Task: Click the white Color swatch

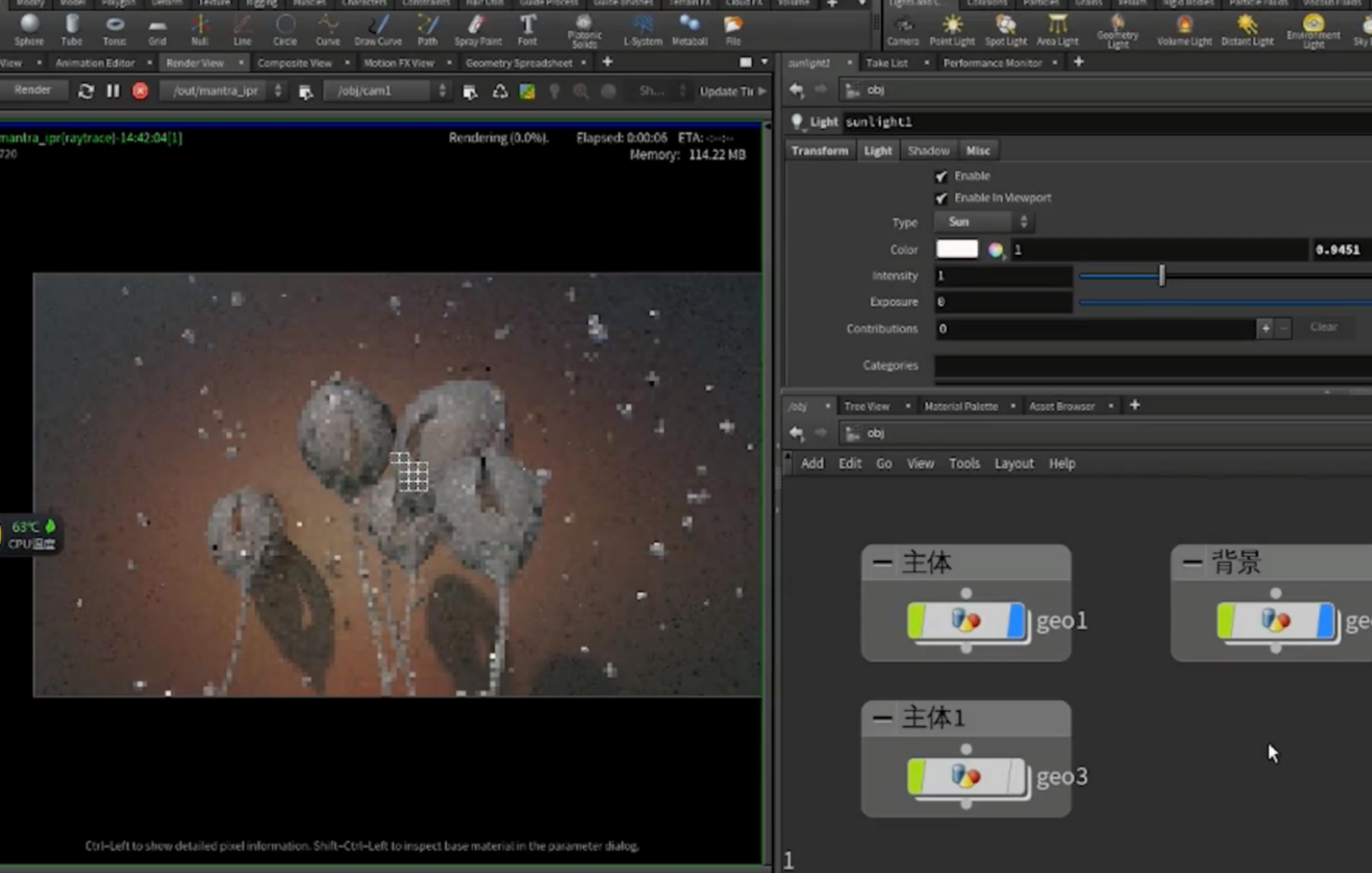Action: 957,250
